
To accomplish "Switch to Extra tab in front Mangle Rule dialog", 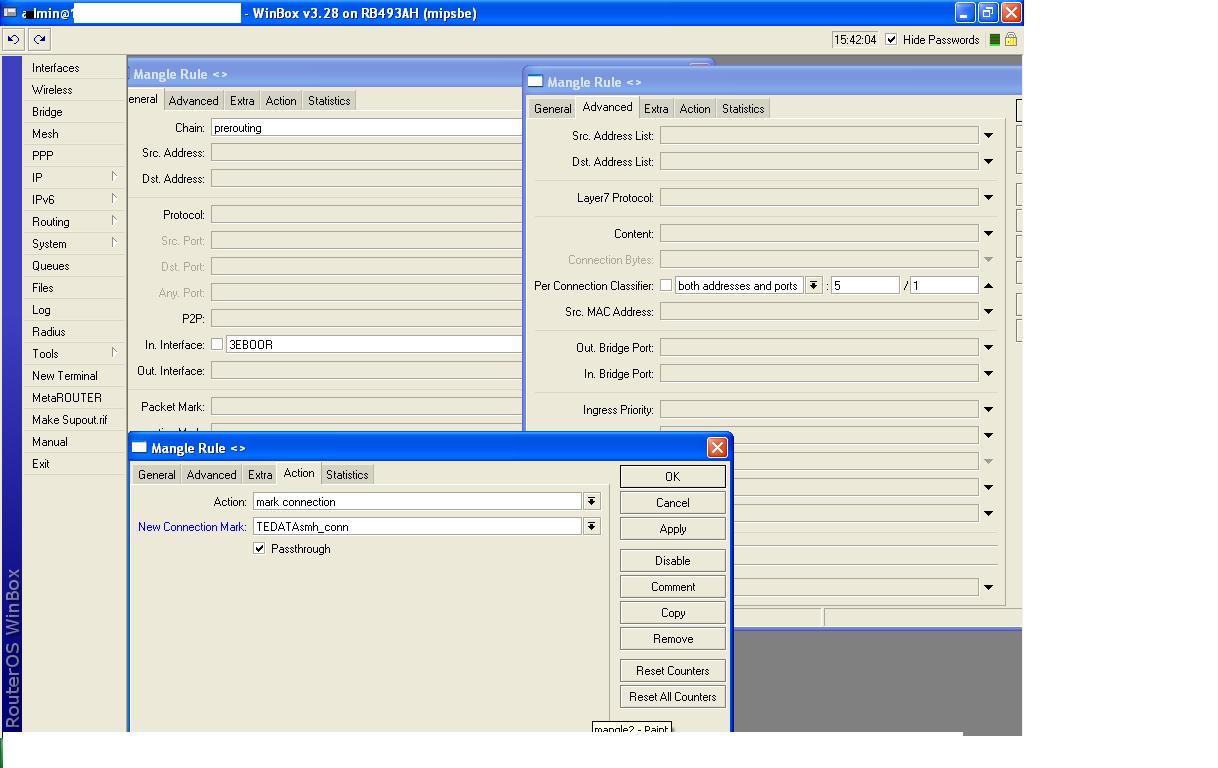I will (x=260, y=475).
